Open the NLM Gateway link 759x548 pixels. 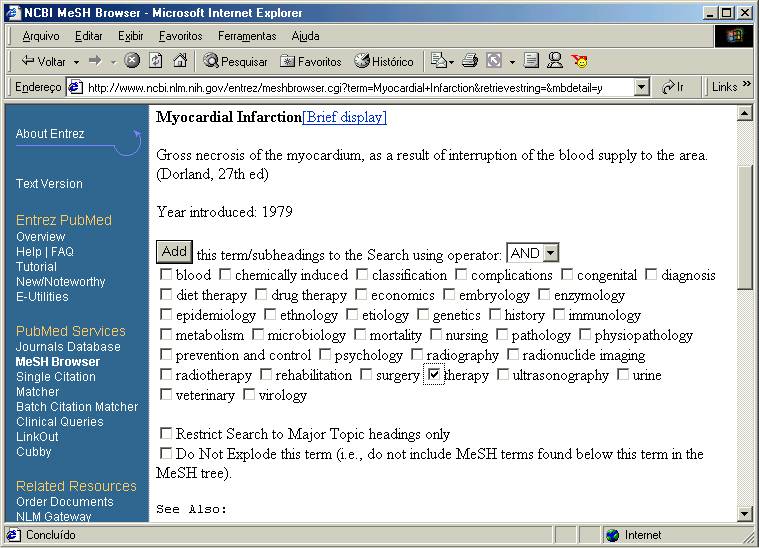tap(53, 516)
